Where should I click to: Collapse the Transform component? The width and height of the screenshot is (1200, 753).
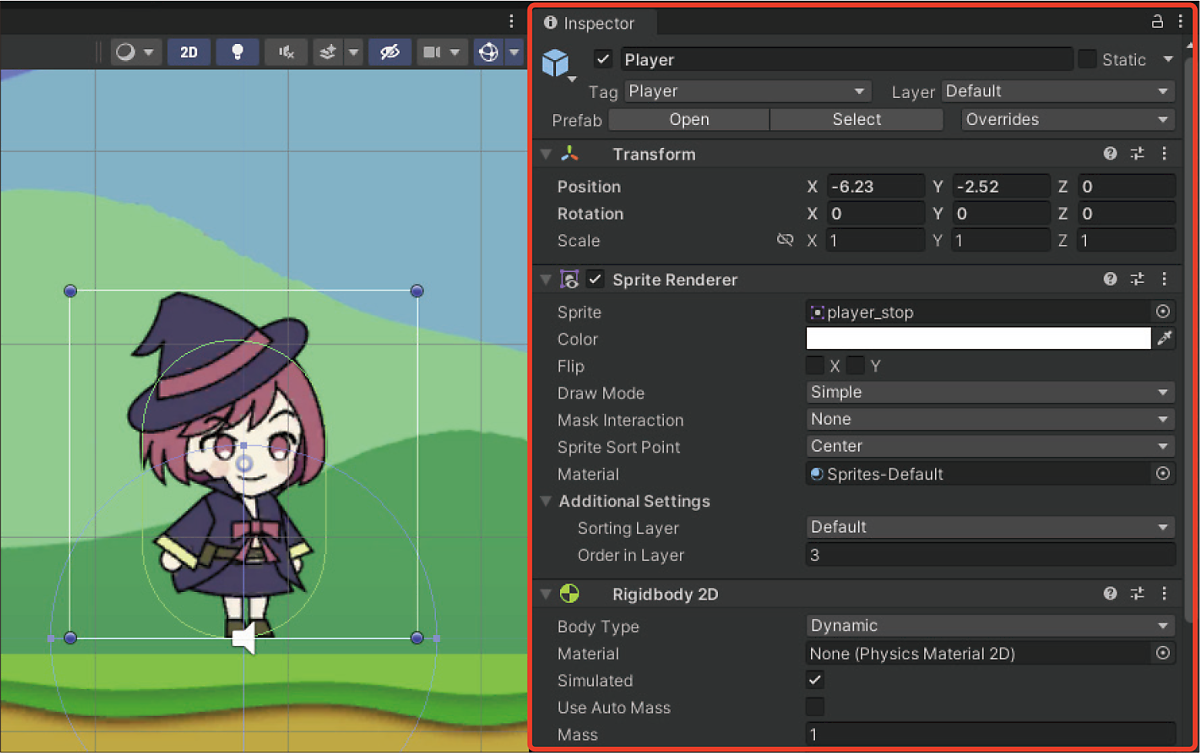click(x=546, y=154)
